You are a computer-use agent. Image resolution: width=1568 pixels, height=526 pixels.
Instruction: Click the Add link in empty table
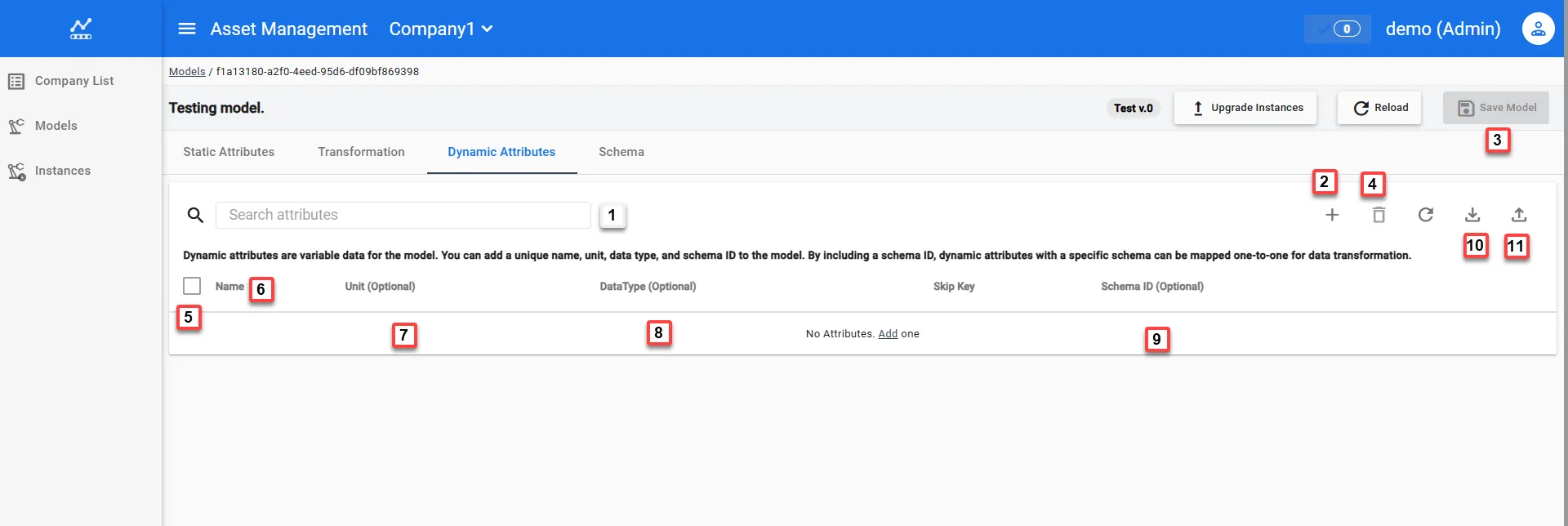point(888,334)
